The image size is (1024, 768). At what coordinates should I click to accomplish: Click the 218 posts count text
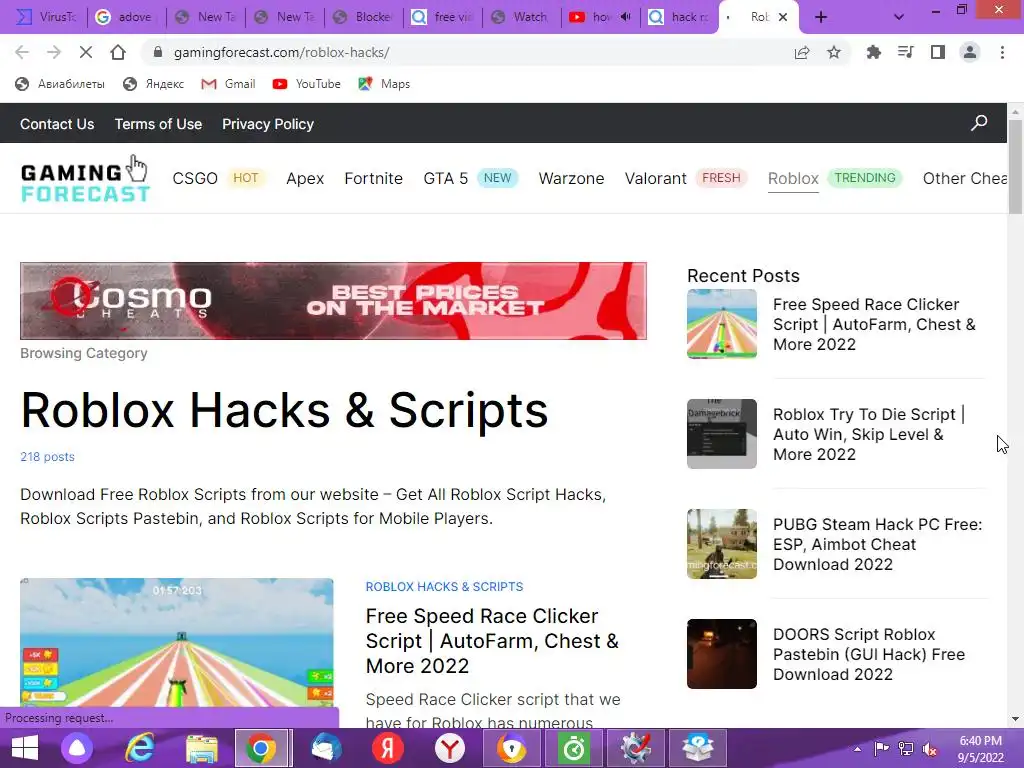coord(47,456)
